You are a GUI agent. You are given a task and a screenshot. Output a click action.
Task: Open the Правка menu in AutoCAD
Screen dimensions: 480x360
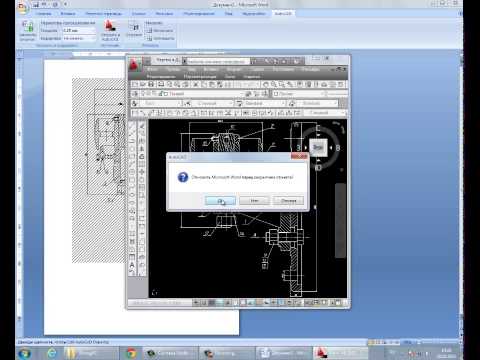tap(173, 69)
